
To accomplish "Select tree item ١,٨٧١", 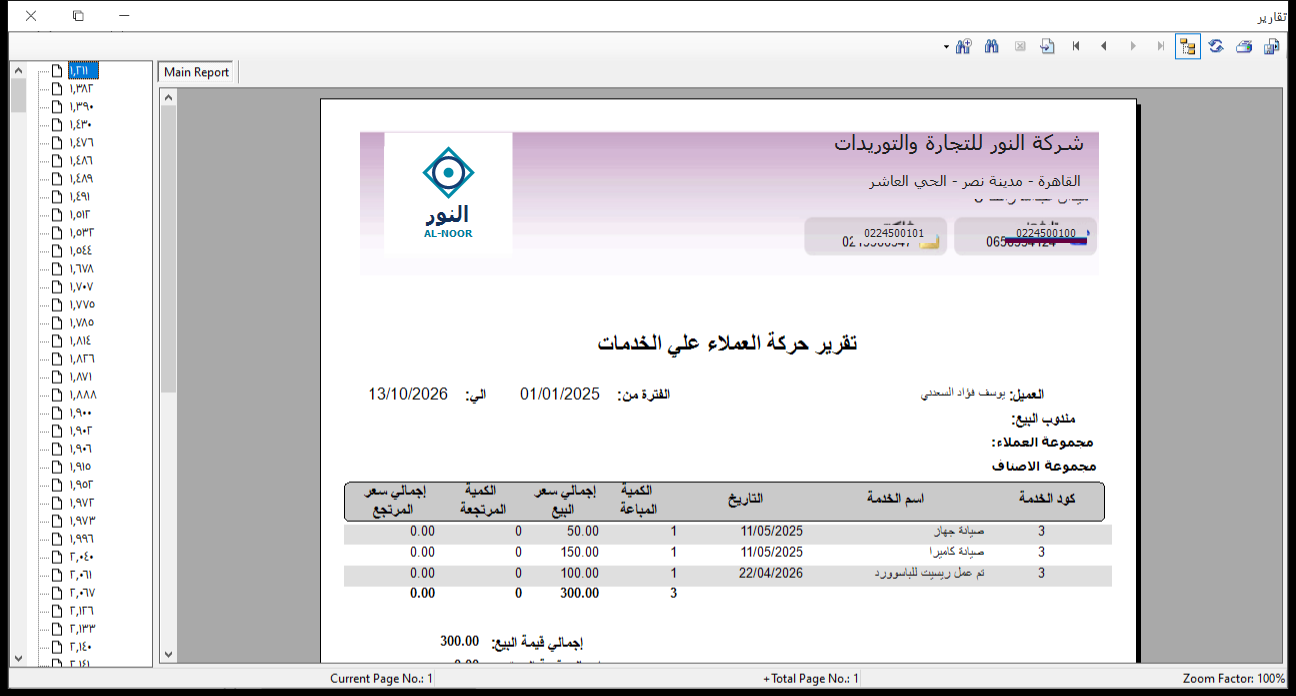I will click(x=81, y=376).
